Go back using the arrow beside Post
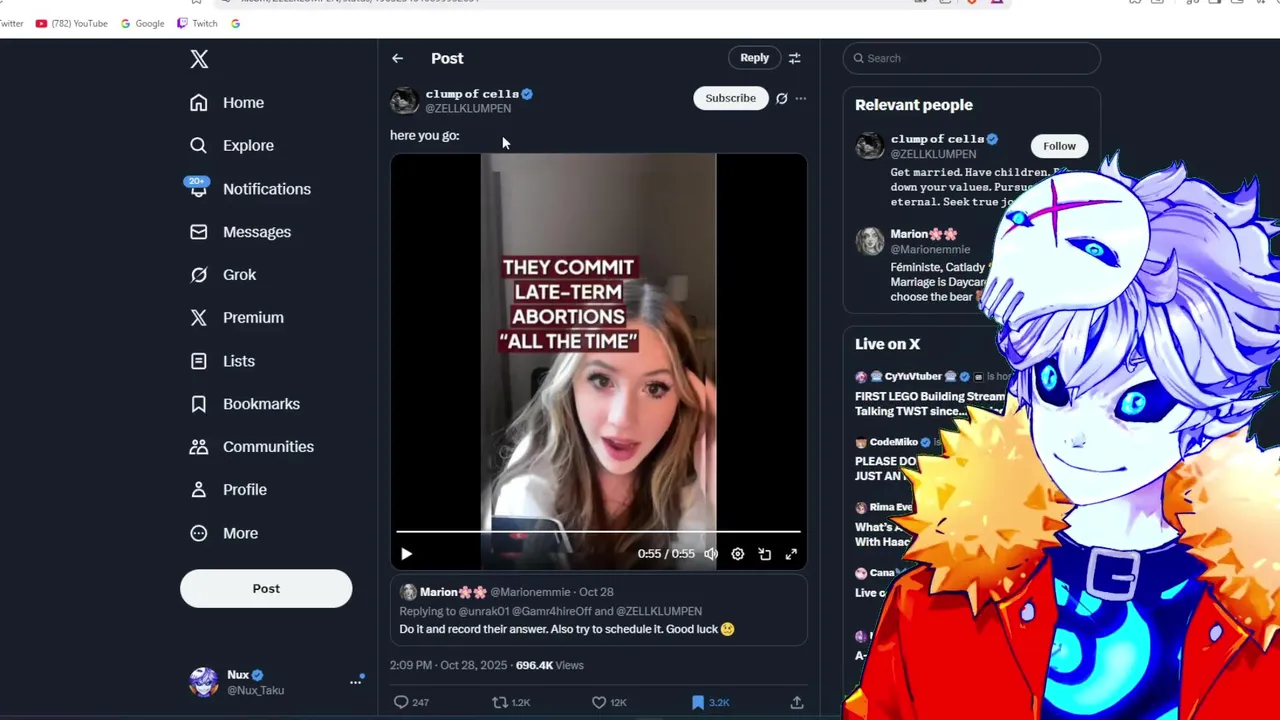 tap(398, 59)
